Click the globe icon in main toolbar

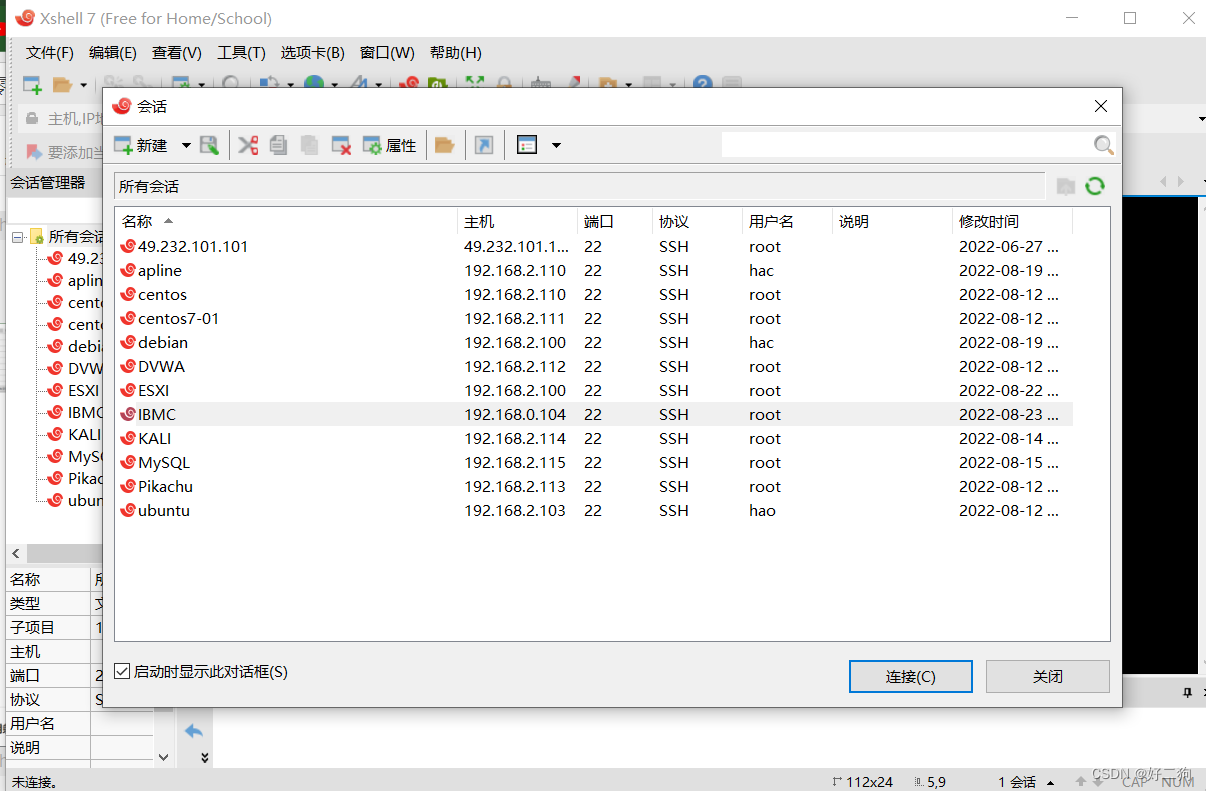[314, 85]
